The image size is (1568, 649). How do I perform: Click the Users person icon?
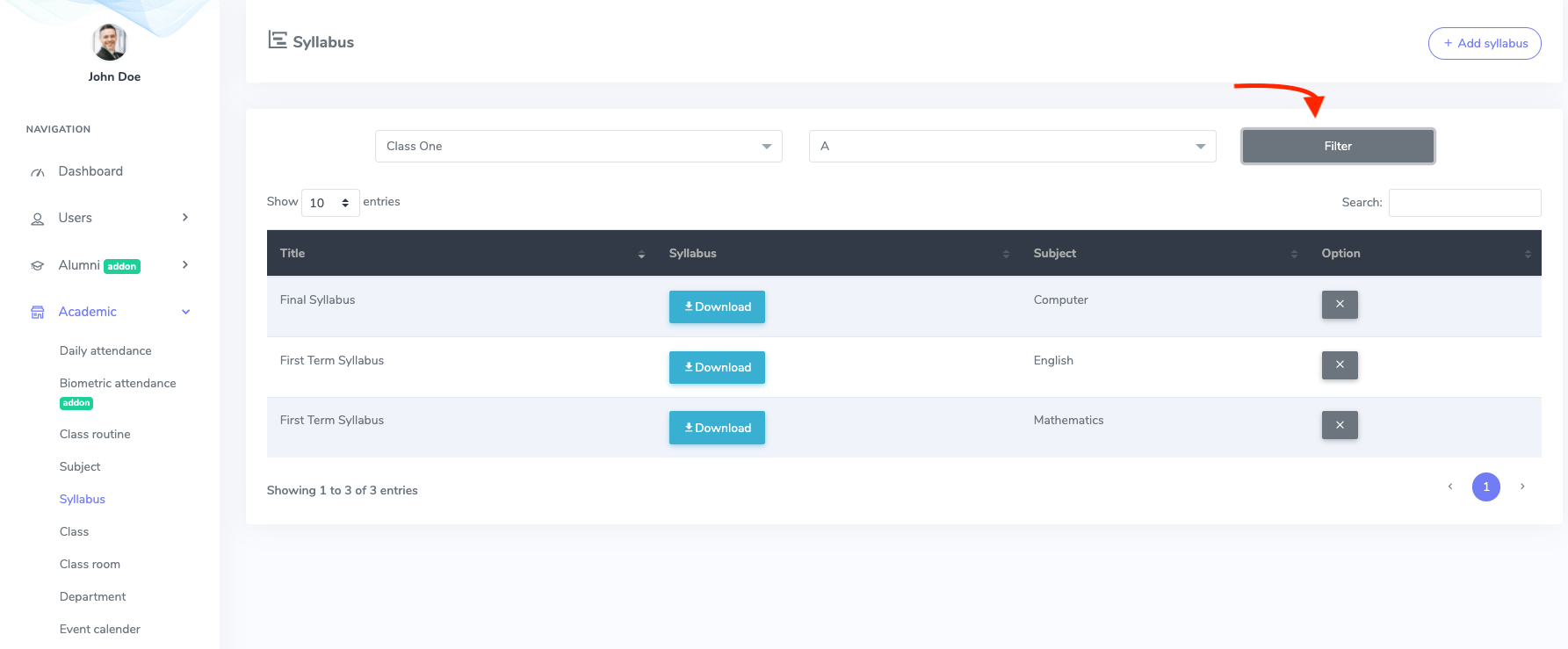(x=38, y=219)
